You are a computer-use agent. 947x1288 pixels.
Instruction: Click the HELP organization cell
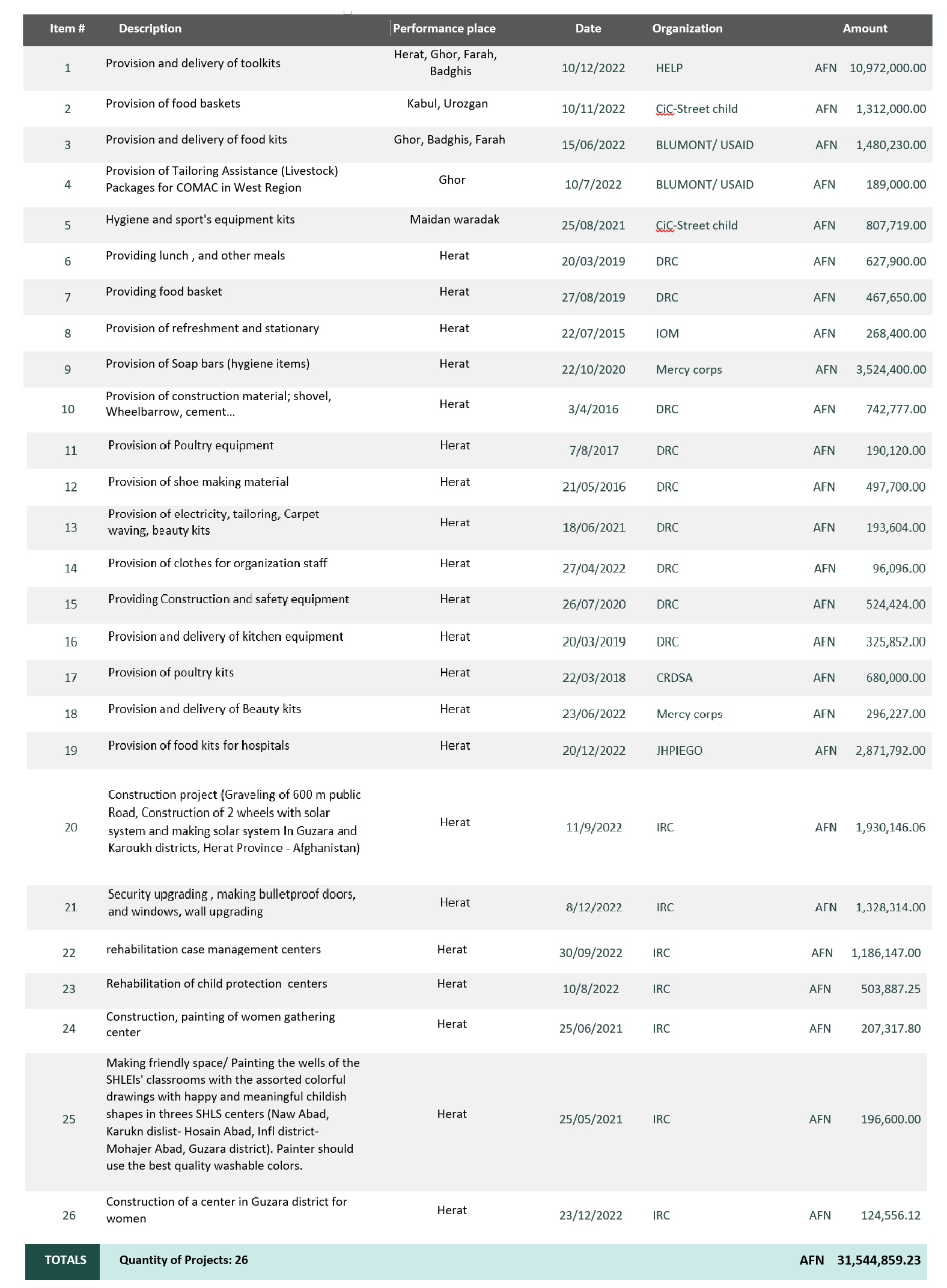click(x=669, y=68)
